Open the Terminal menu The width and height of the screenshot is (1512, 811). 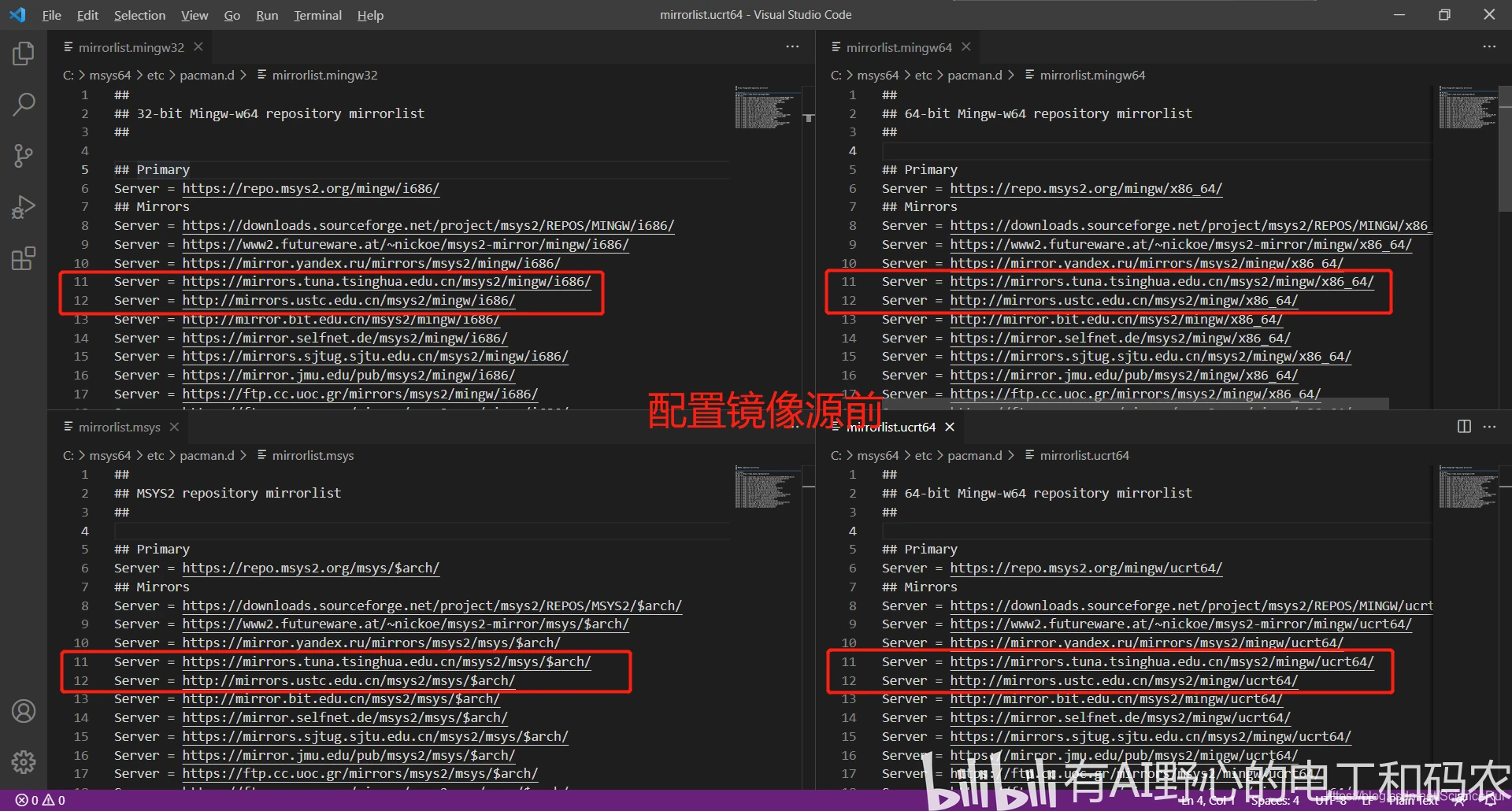point(317,15)
